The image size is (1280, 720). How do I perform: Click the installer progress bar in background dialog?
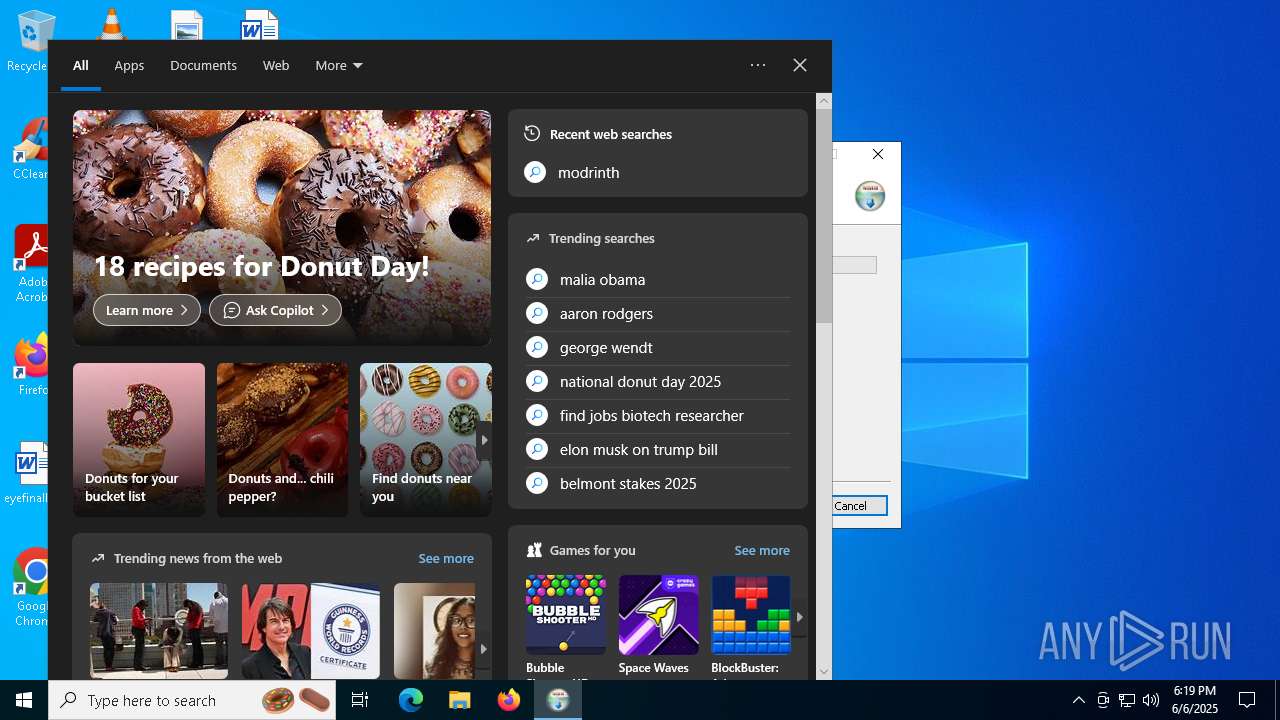click(855, 265)
